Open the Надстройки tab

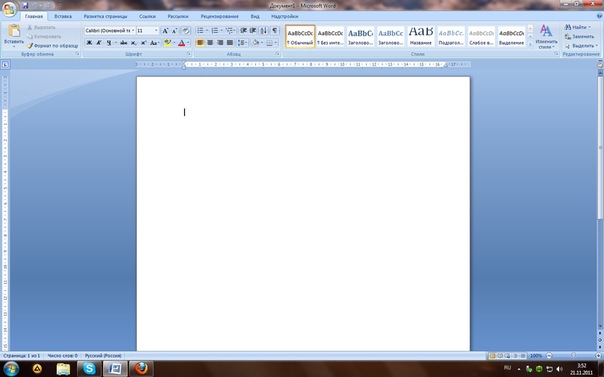[284, 16]
